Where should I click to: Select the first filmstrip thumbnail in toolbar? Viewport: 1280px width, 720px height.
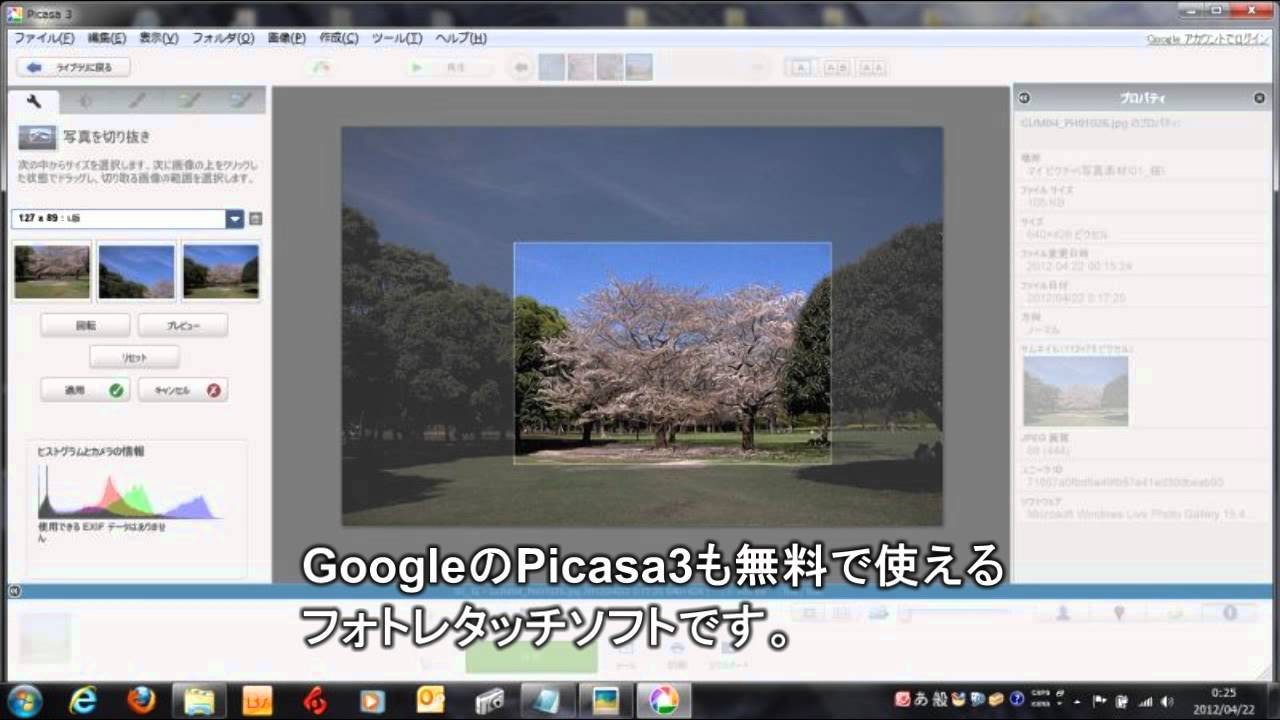coord(552,67)
